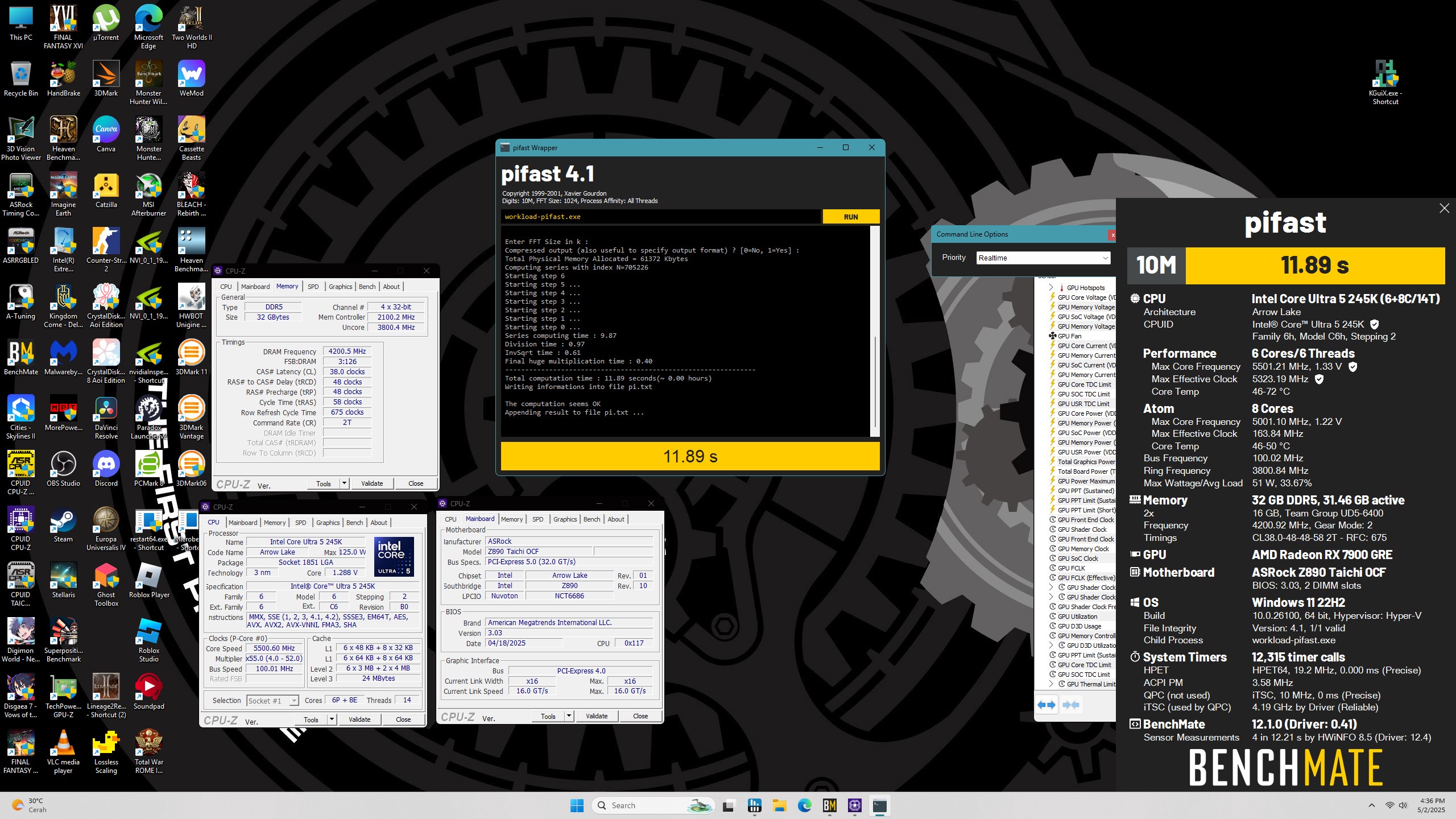Open the µTorrent desktop icon

pos(106,23)
